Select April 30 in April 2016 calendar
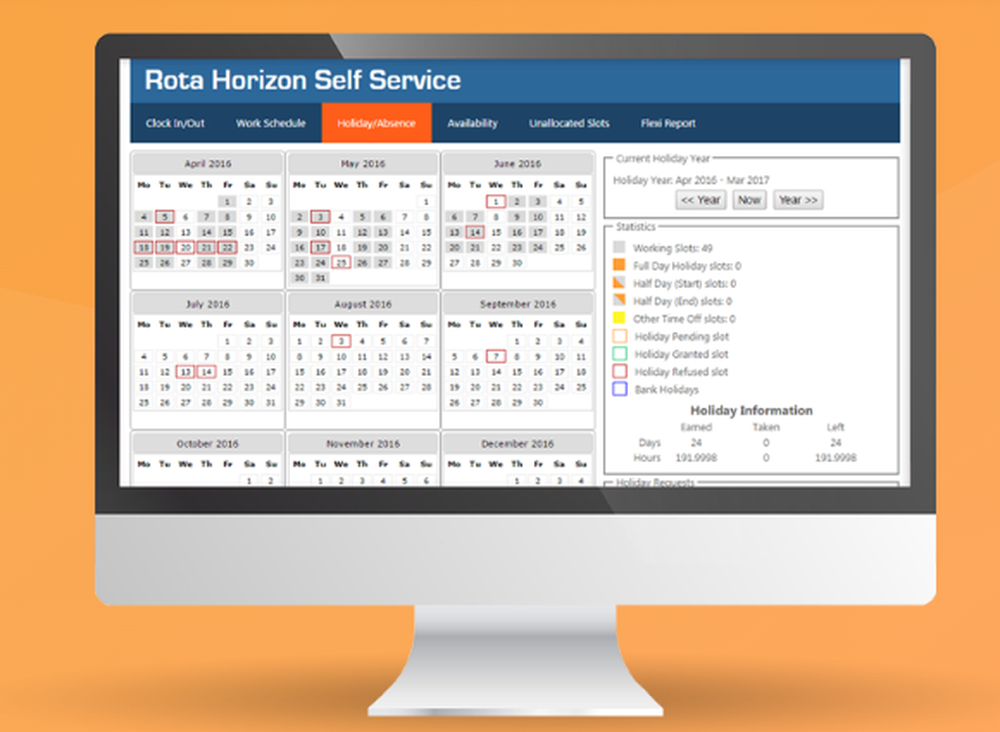The width and height of the screenshot is (1000, 732). click(x=249, y=263)
